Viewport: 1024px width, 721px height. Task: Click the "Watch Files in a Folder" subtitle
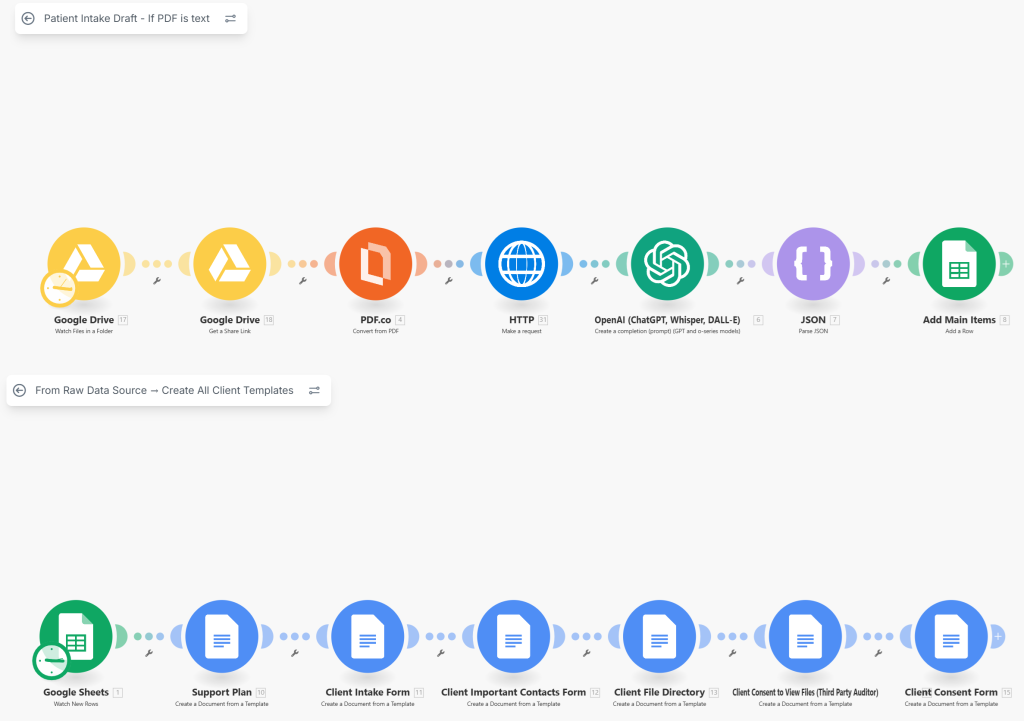pos(84,331)
